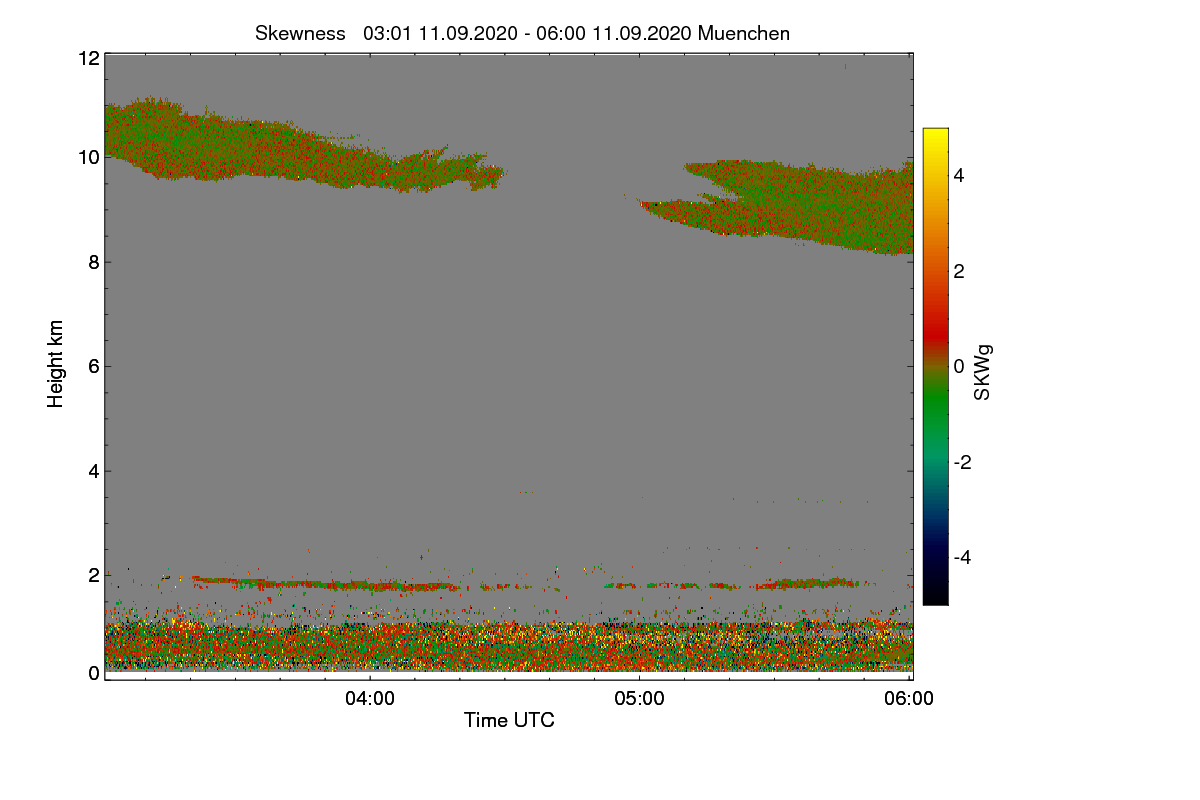1200x800 pixels.
Task: Click the plot title starting with 'Skewness'
Action: (522, 33)
